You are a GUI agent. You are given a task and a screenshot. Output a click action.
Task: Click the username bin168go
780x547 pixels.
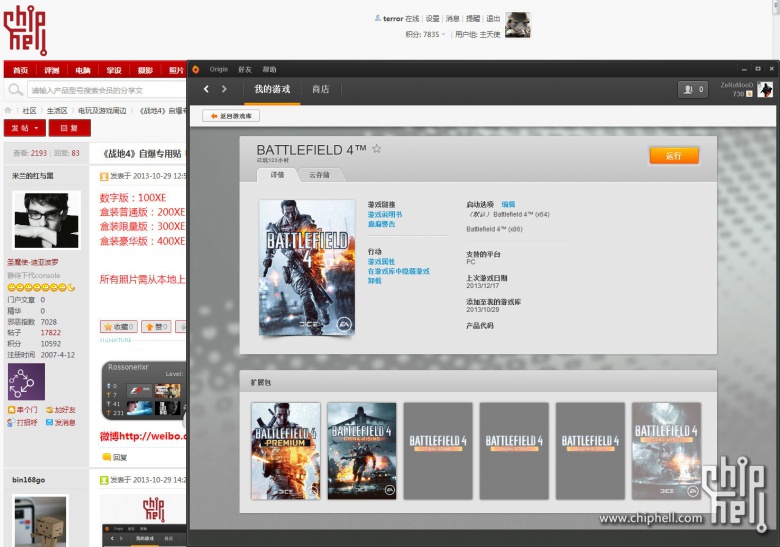(x=28, y=480)
